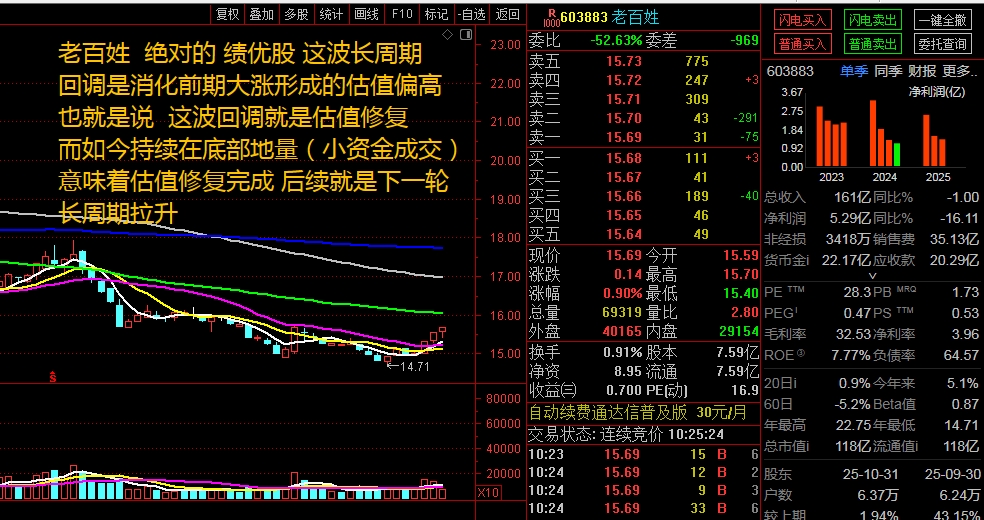
Task: Switch to the 单季 tab
Action: [854, 71]
